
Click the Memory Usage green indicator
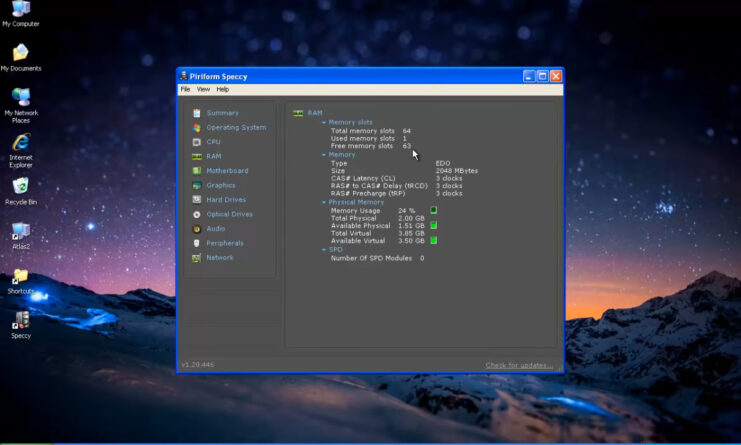pos(434,210)
